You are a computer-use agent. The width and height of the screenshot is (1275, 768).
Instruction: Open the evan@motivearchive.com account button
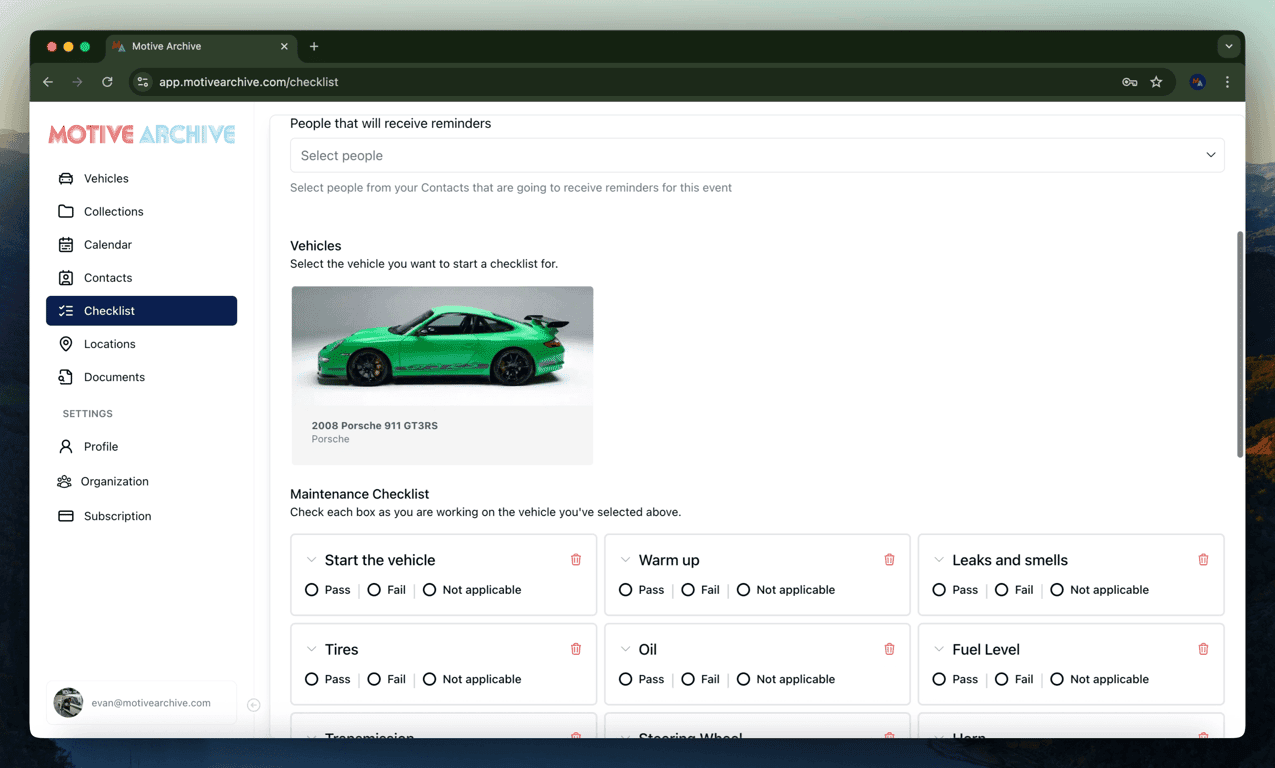pos(141,703)
